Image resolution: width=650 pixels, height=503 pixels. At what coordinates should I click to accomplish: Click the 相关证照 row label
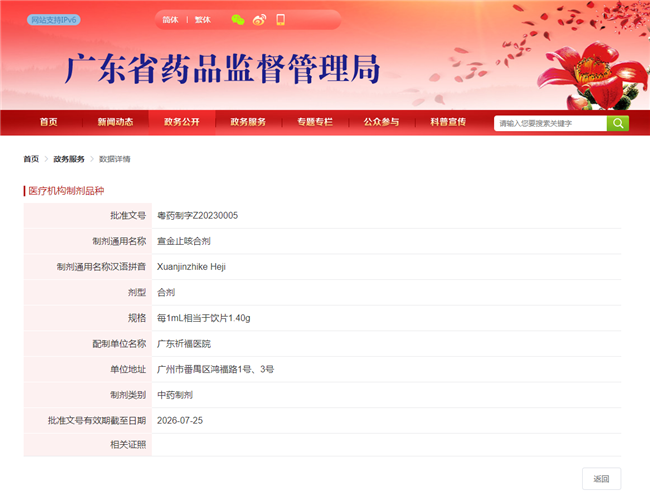pyautogui.click(x=128, y=445)
